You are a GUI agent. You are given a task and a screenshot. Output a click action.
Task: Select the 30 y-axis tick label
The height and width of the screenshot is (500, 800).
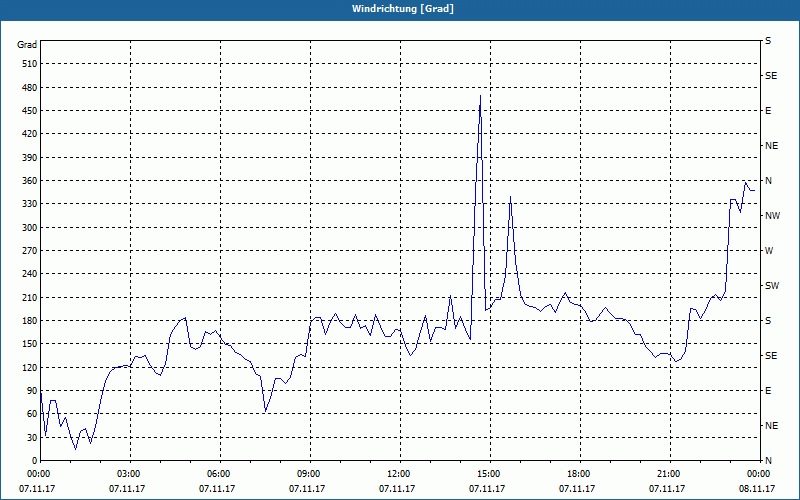point(33,438)
